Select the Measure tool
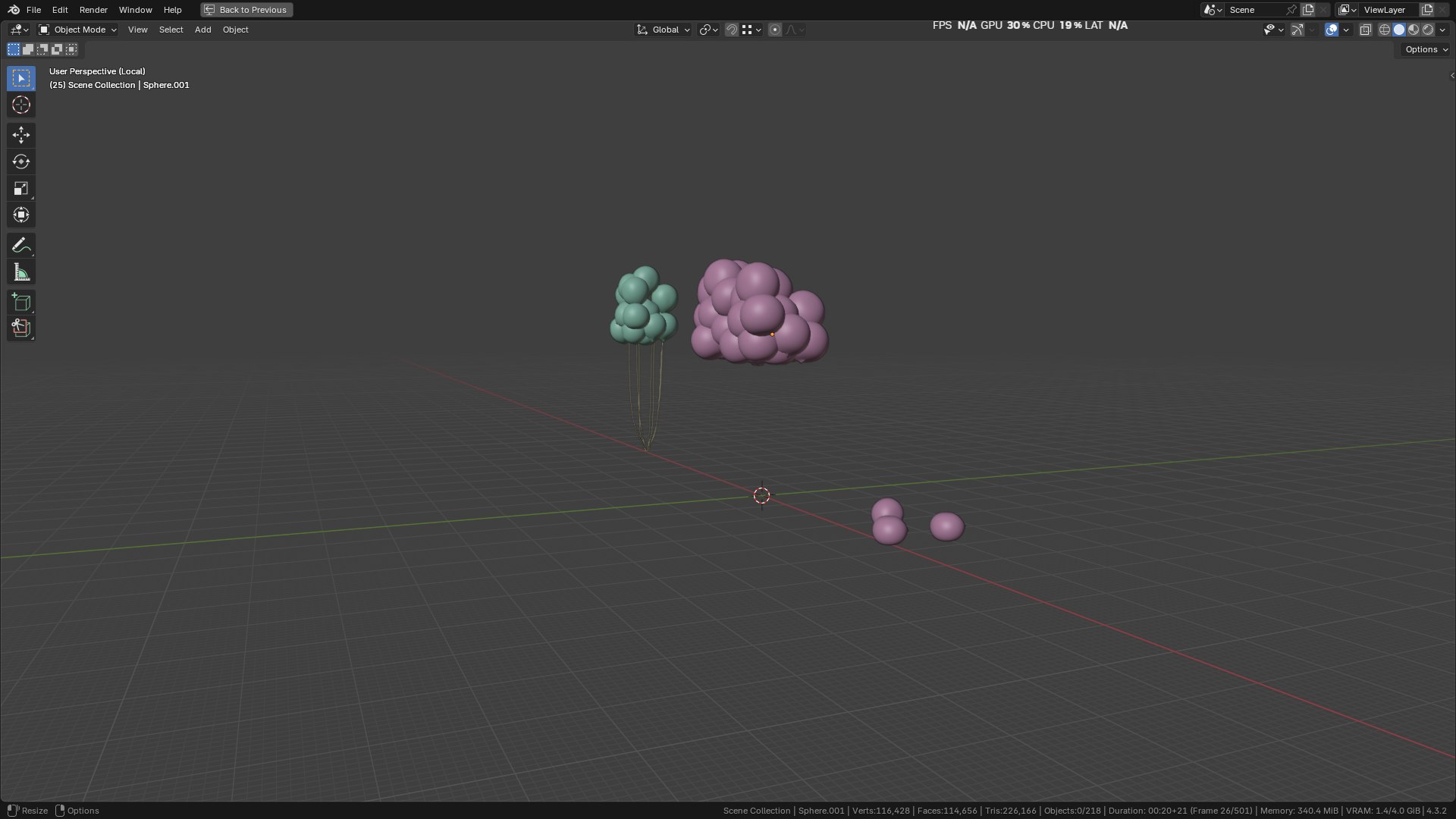The image size is (1456, 819). 21,272
